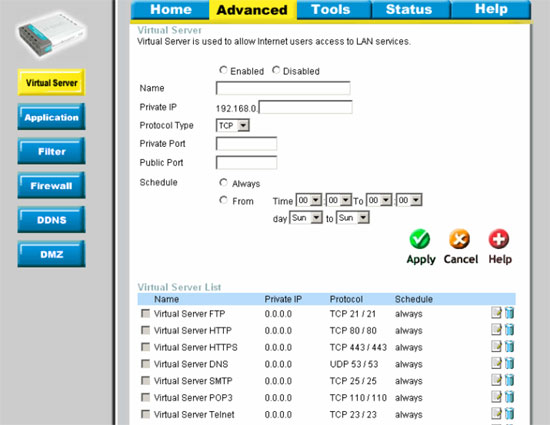Screen dimensions: 550x425
Task: Click the green Apply checkmark icon
Action: 420,239
